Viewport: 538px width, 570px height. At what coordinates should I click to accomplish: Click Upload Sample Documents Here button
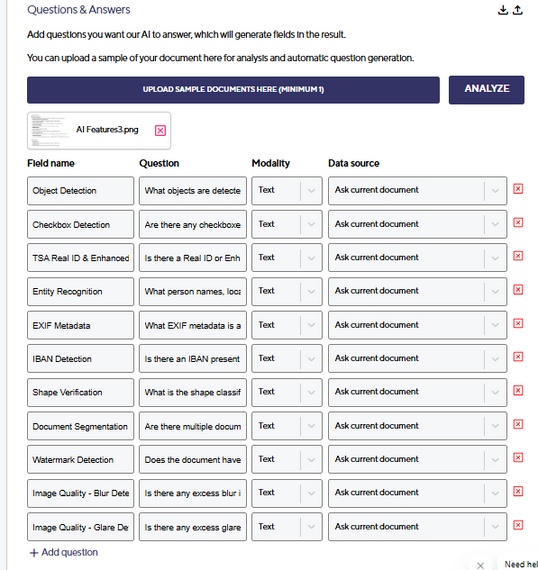[x=233, y=90]
